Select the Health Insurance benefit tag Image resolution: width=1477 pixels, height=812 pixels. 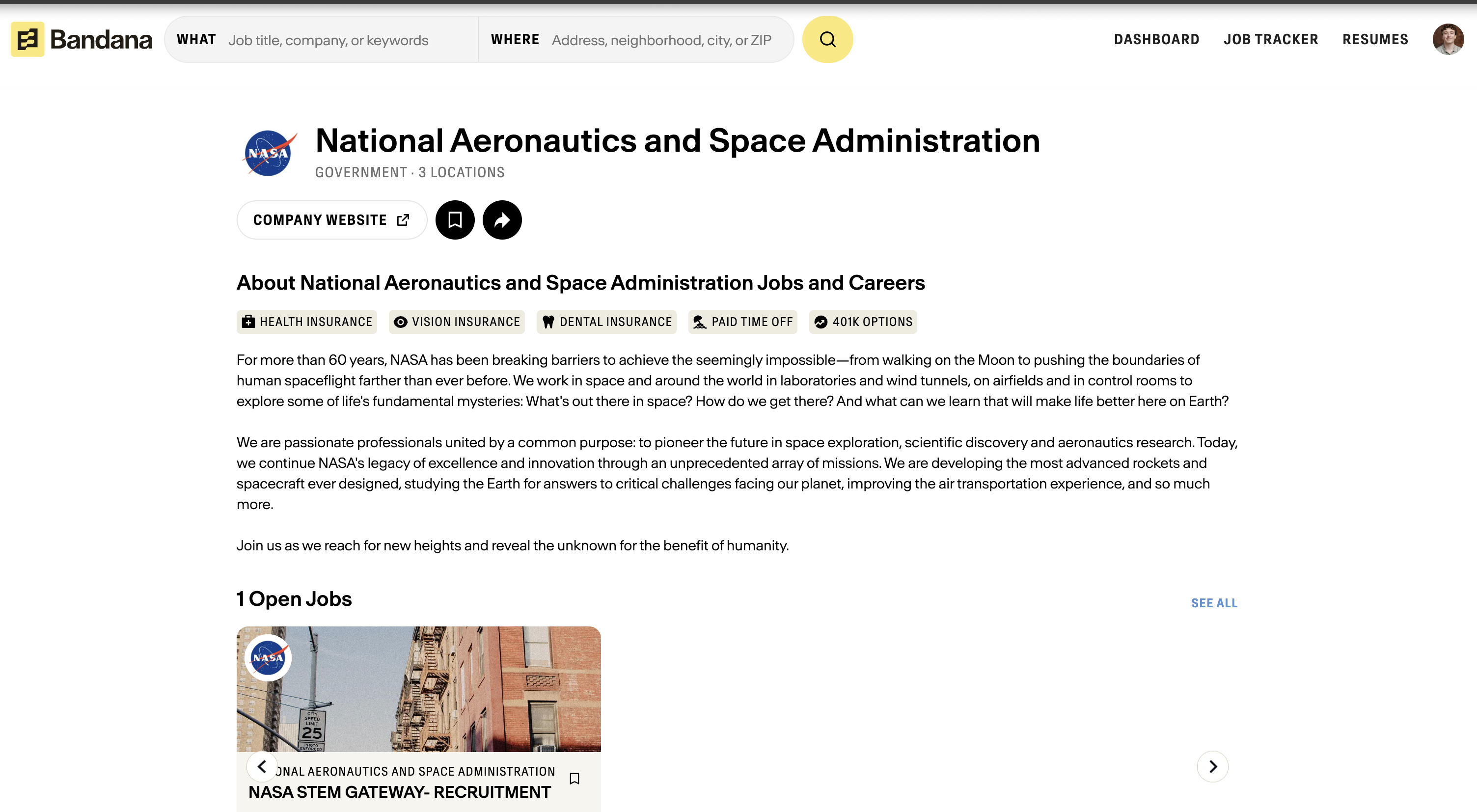click(307, 322)
